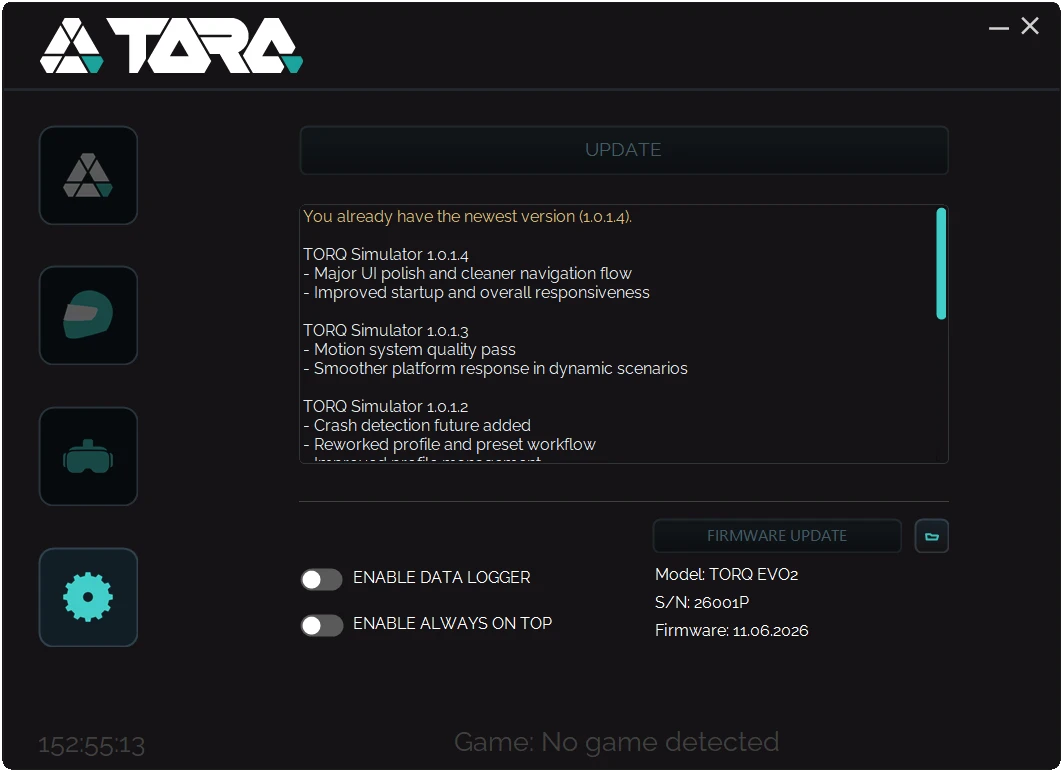
Task: Click the 152:55:13 runtime counter
Action: 92,746
